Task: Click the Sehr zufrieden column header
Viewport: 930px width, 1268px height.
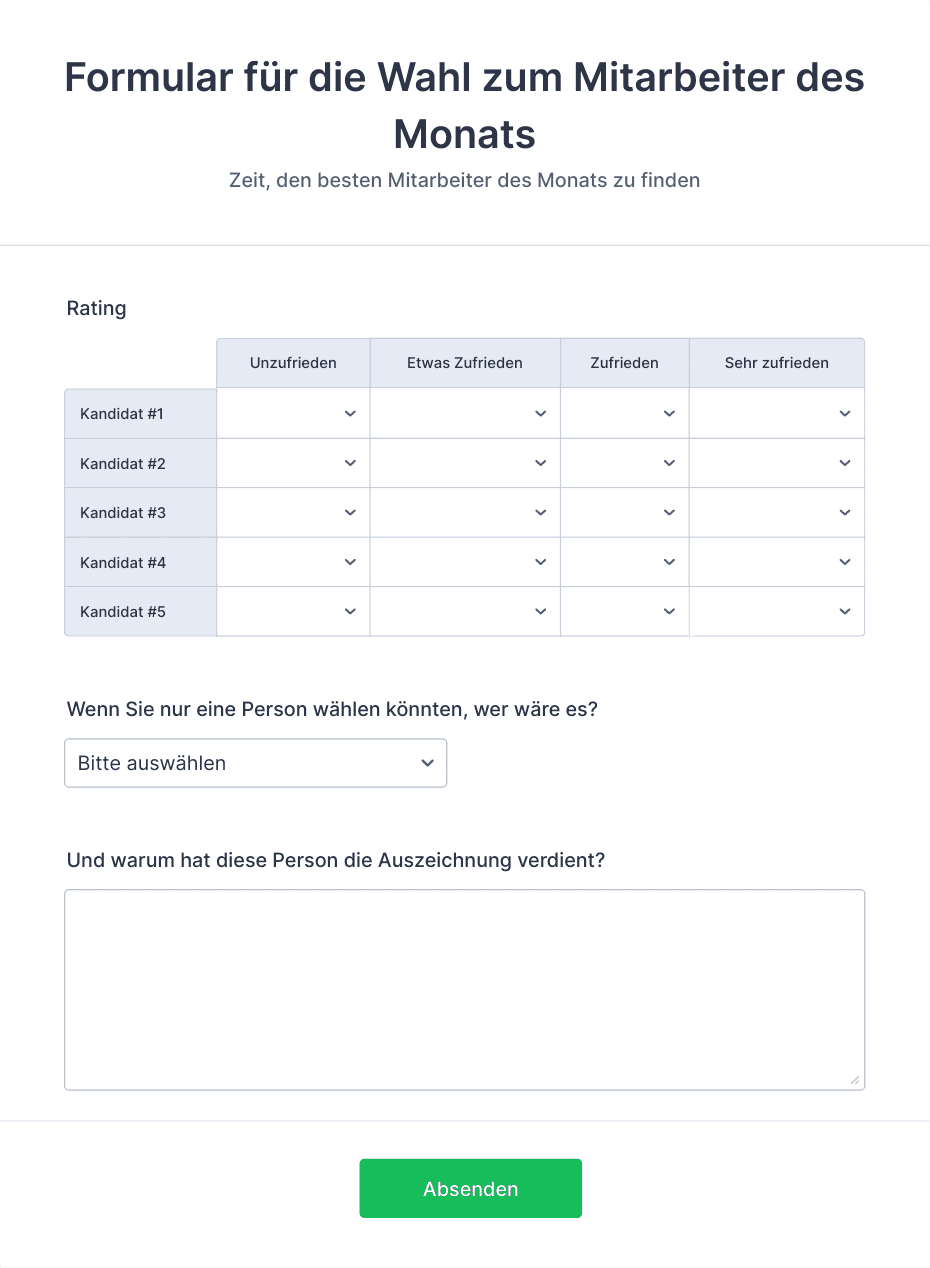Action: pyautogui.click(x=776, y=362)
